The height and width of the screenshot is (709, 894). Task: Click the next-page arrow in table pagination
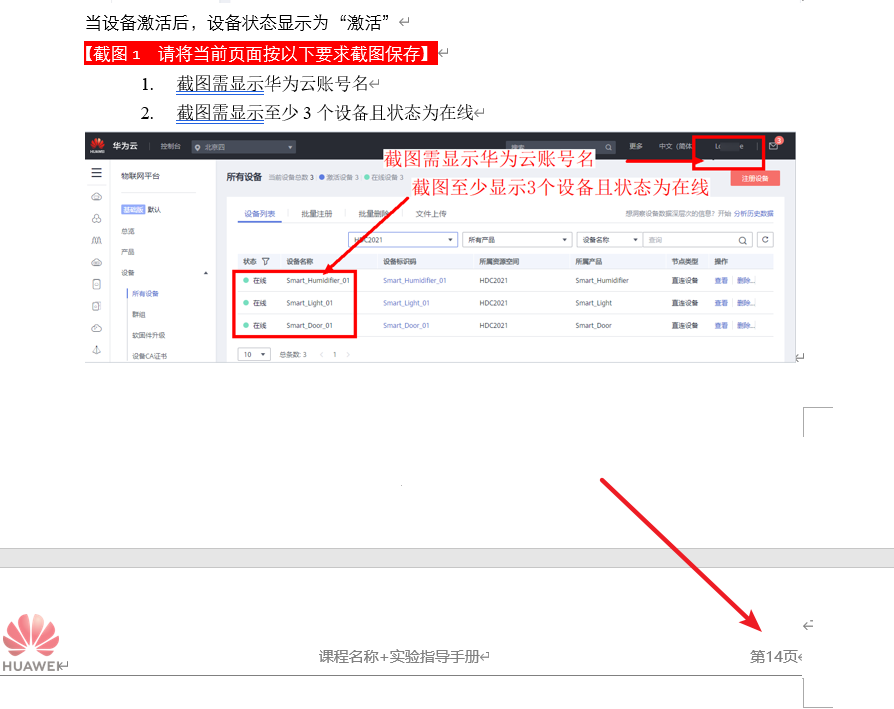tap(348, 354)
